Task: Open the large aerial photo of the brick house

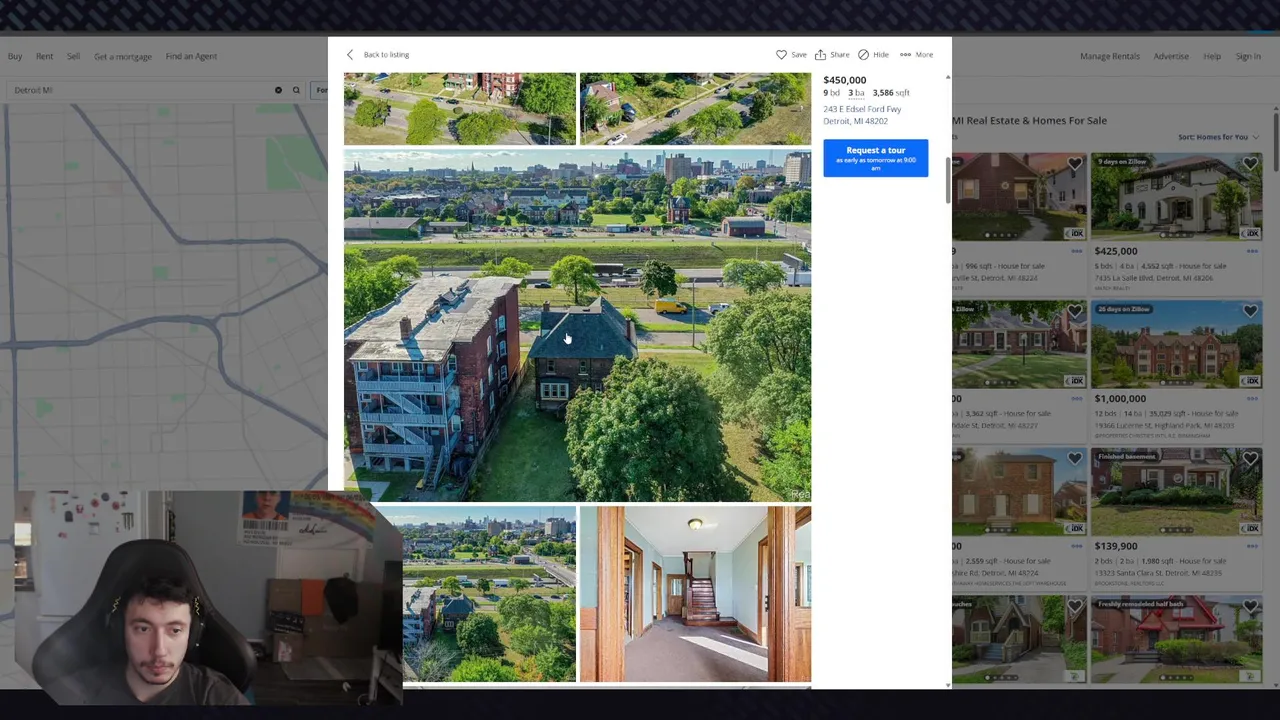Action: (x=577, y=325)
